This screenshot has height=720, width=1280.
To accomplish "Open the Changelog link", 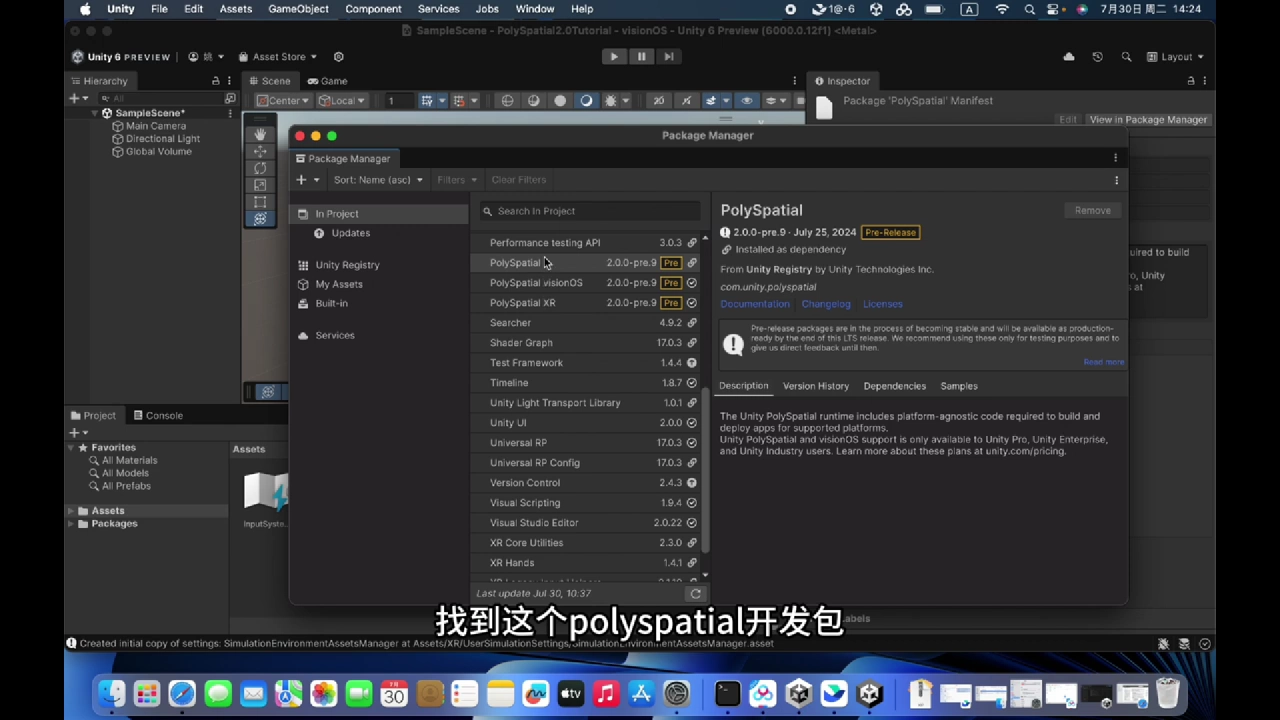I will (x=826, y=304).
